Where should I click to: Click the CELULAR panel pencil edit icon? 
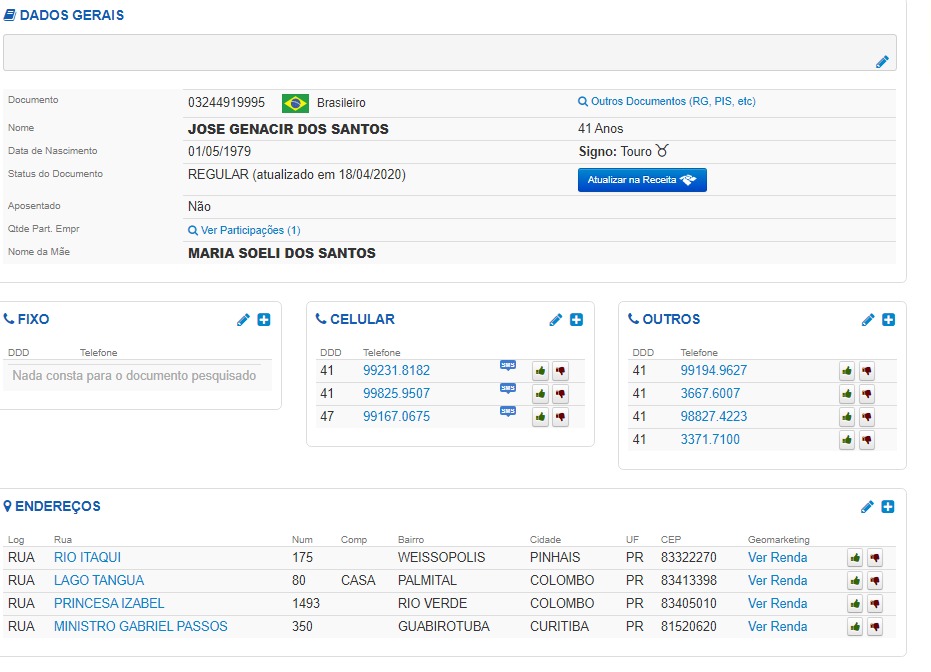tap(556, 320)
